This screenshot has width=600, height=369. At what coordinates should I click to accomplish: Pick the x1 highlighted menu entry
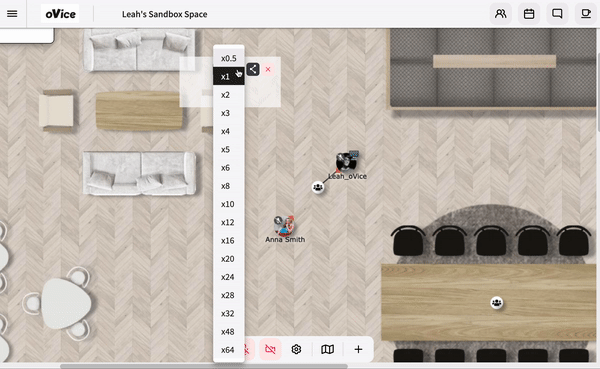[229, 76]
